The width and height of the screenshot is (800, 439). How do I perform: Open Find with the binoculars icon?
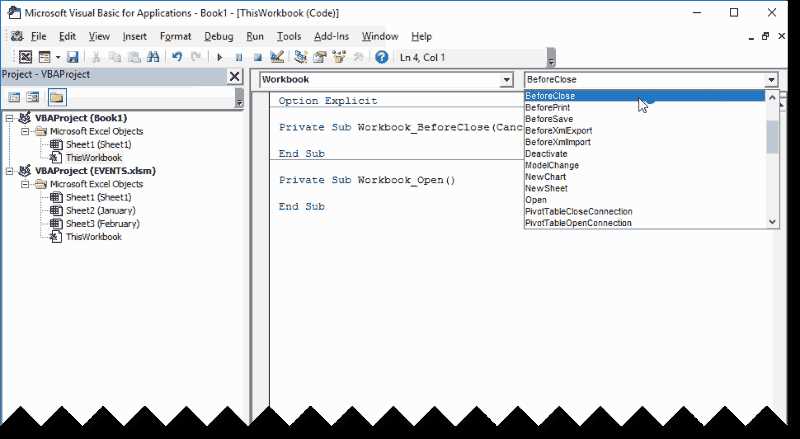[x=153, y=57]
